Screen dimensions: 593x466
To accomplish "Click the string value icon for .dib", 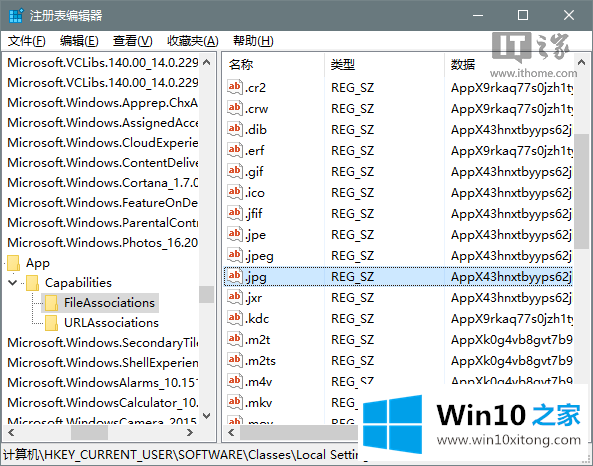I will coord(234,129).
